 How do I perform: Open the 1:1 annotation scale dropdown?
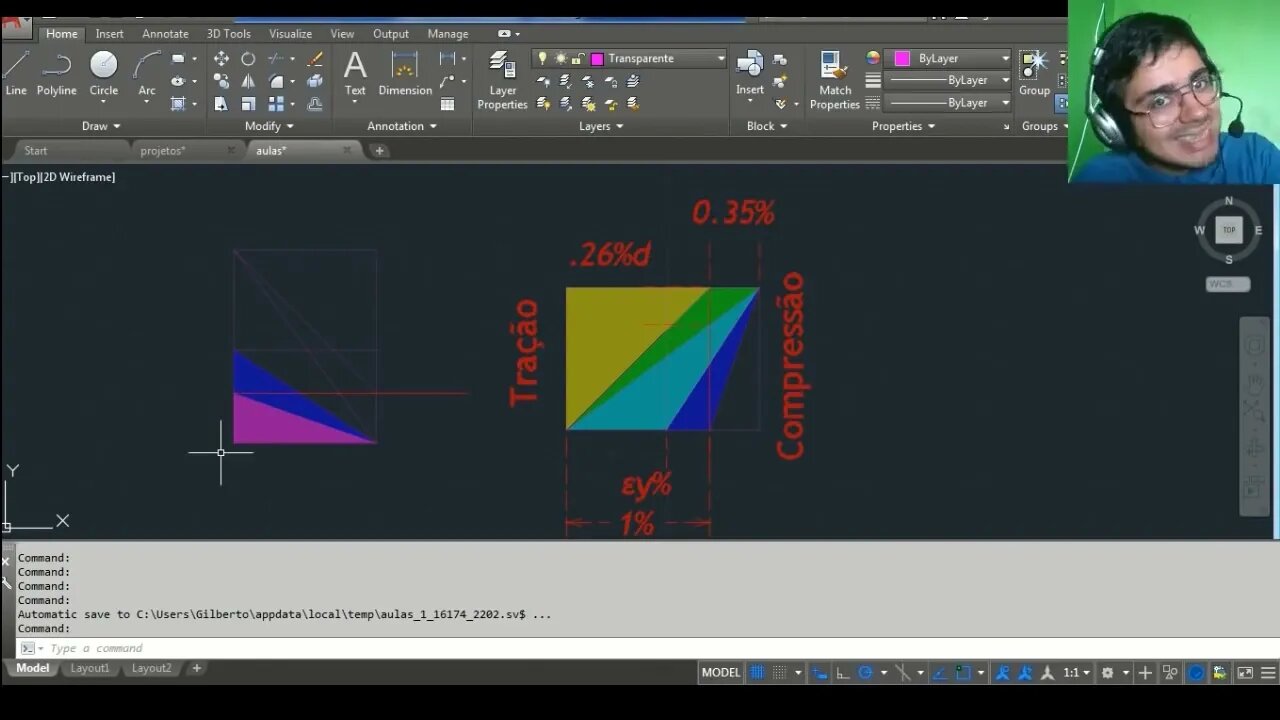pyautogui.click(x=1076, y=673)
